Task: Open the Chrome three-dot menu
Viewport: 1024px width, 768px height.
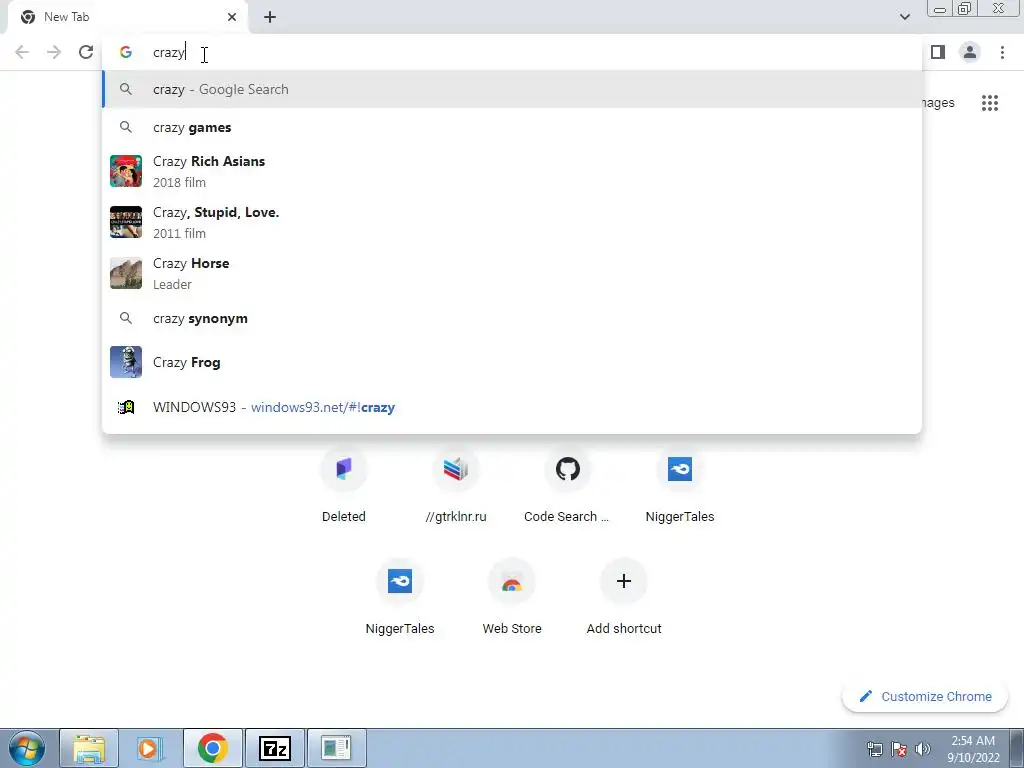Action: coord(1002,52)
